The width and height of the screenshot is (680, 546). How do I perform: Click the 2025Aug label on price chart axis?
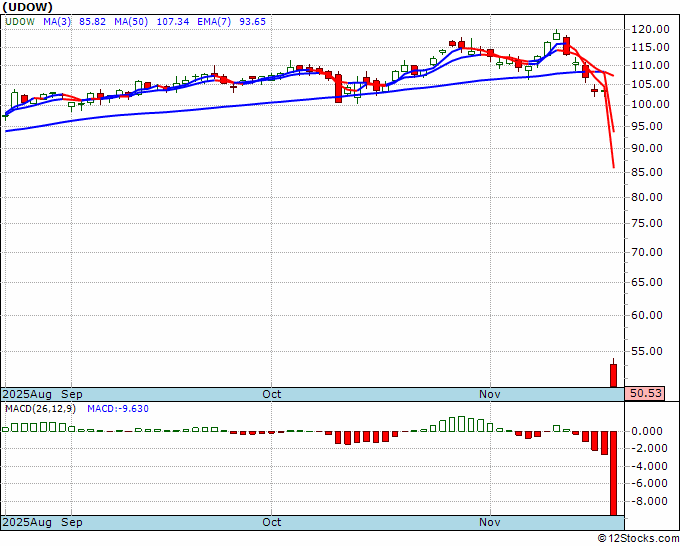point(27,394)
